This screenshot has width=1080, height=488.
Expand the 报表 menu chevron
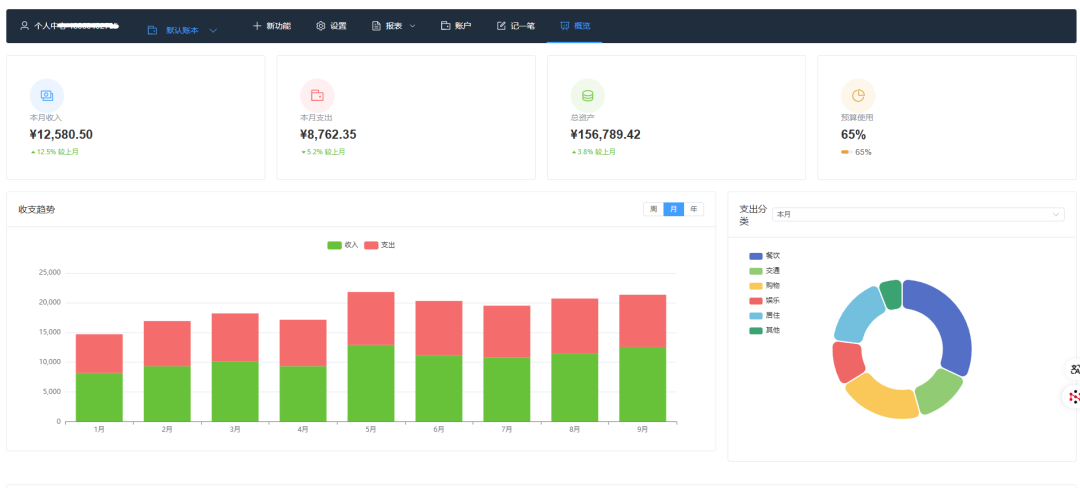(413, 26)
